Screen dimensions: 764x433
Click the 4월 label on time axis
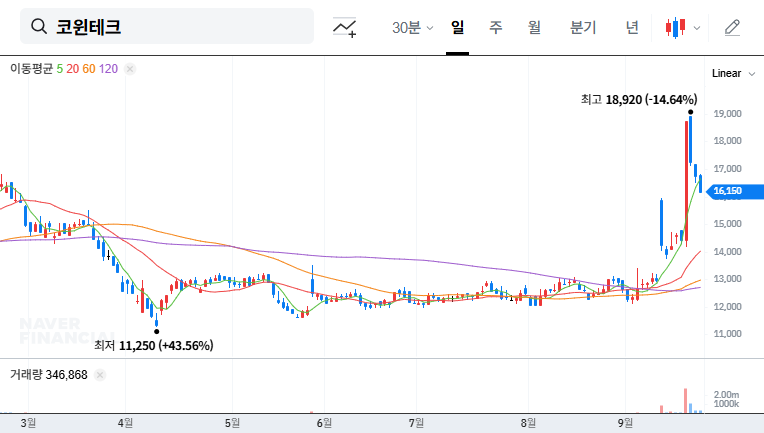tap(125, 423)
